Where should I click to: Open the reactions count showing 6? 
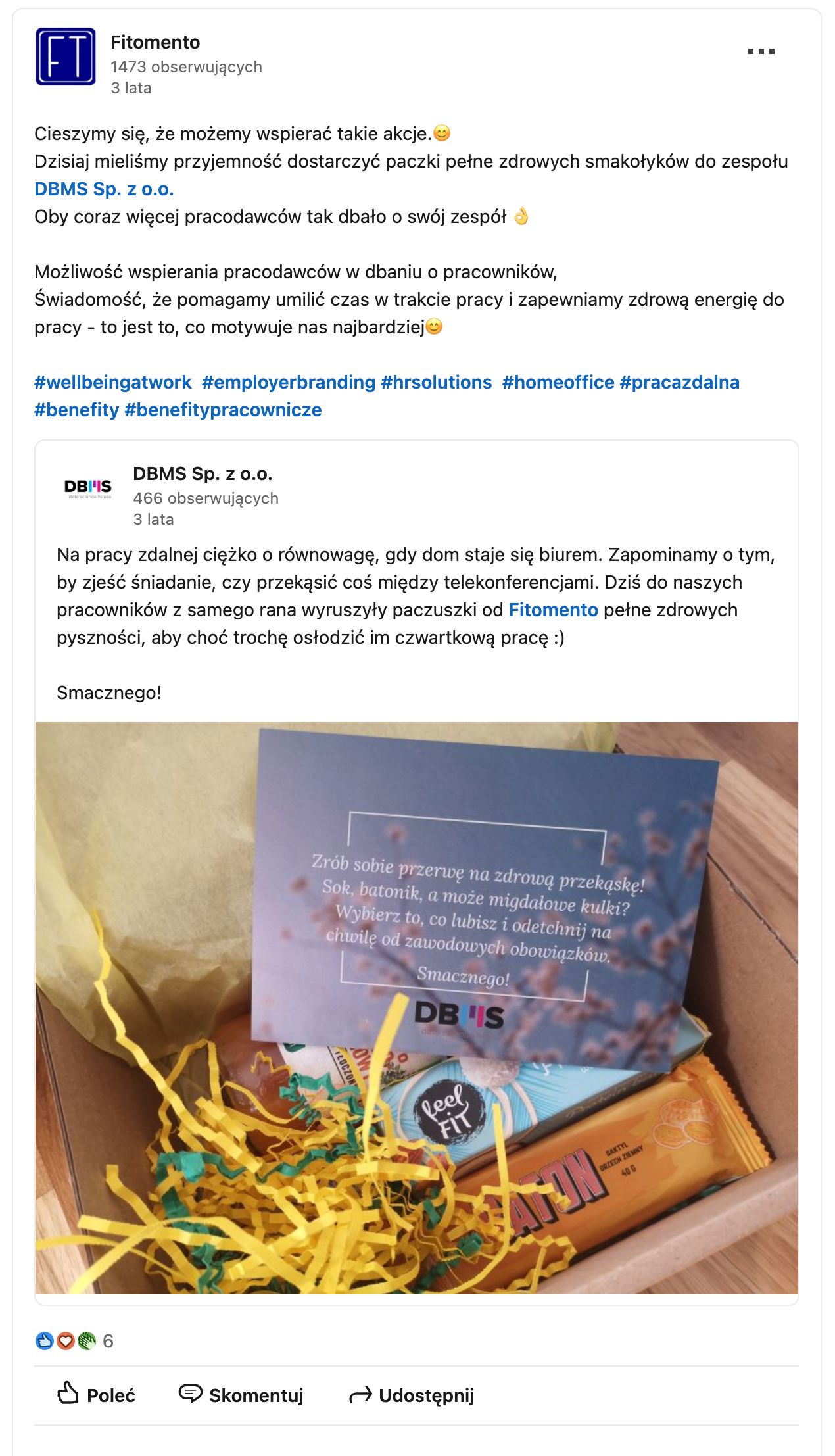(x=108, y=1341)
